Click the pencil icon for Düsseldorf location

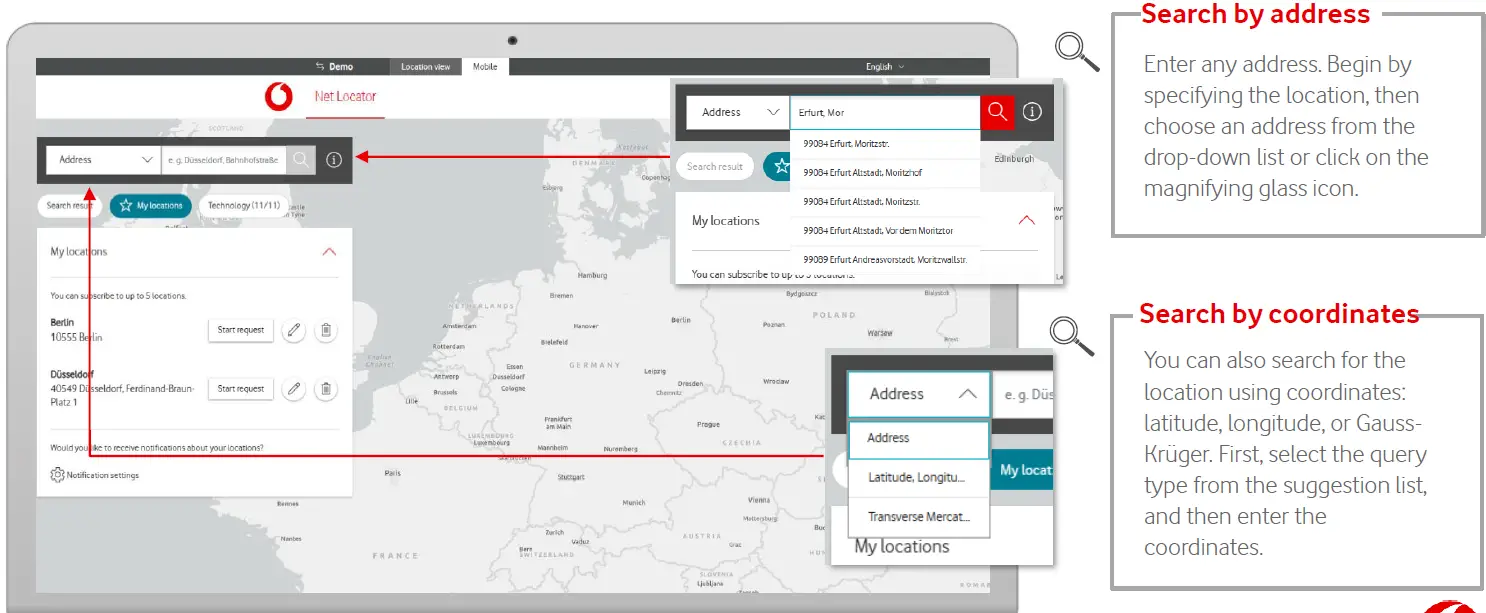click(x=293, y=389)
